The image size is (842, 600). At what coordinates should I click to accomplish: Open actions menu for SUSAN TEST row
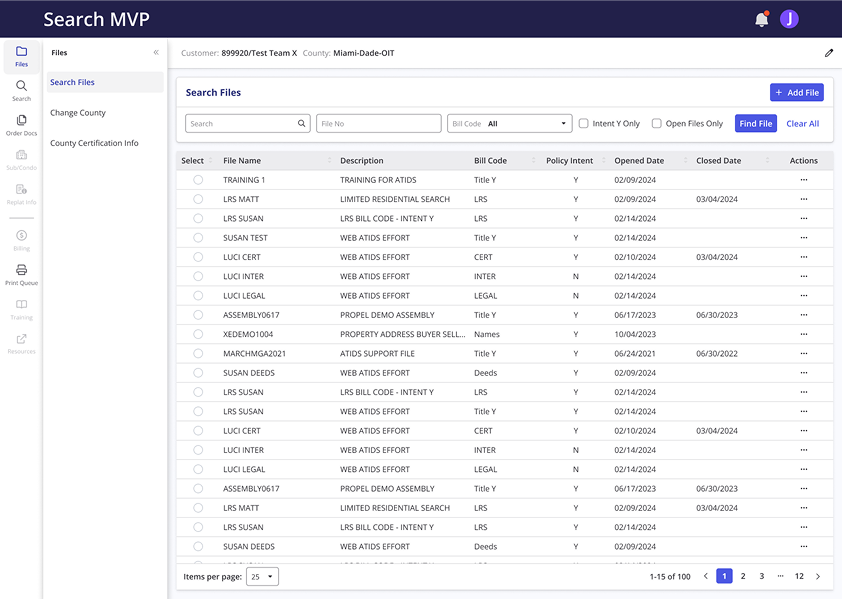pyautogui.click(x=804, y=238)
